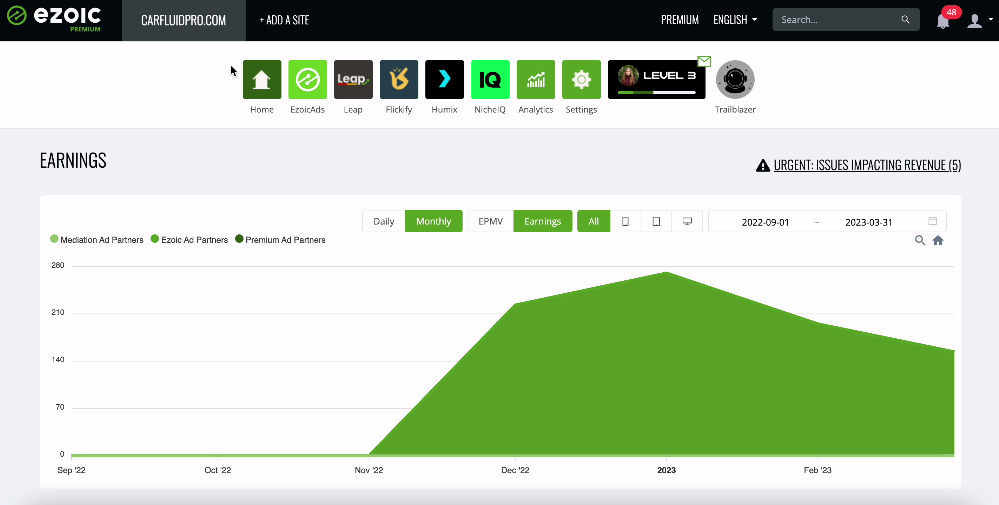Open the Home dashboard icon
This screenshot has height=505, width=999.
[262, 80]
